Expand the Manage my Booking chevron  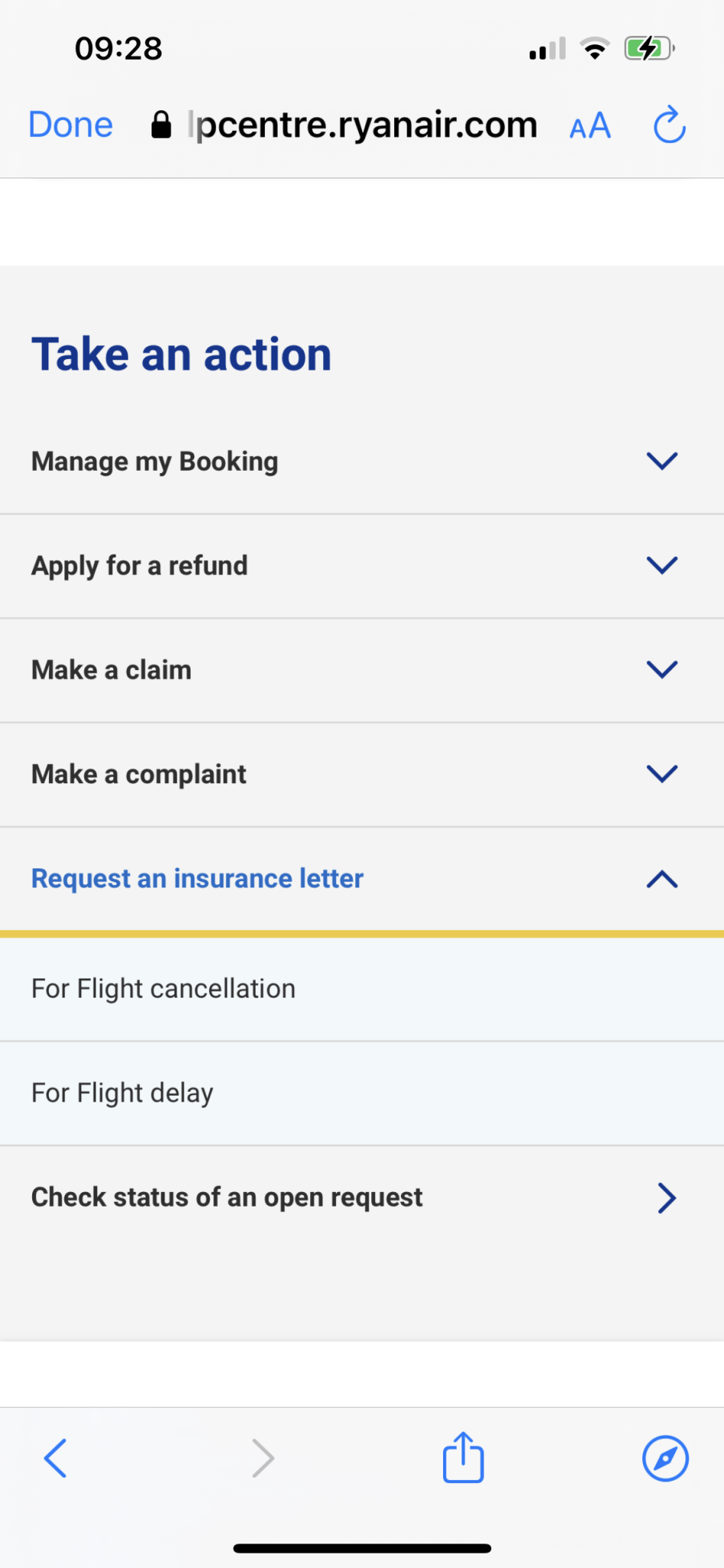click(662, 461)
